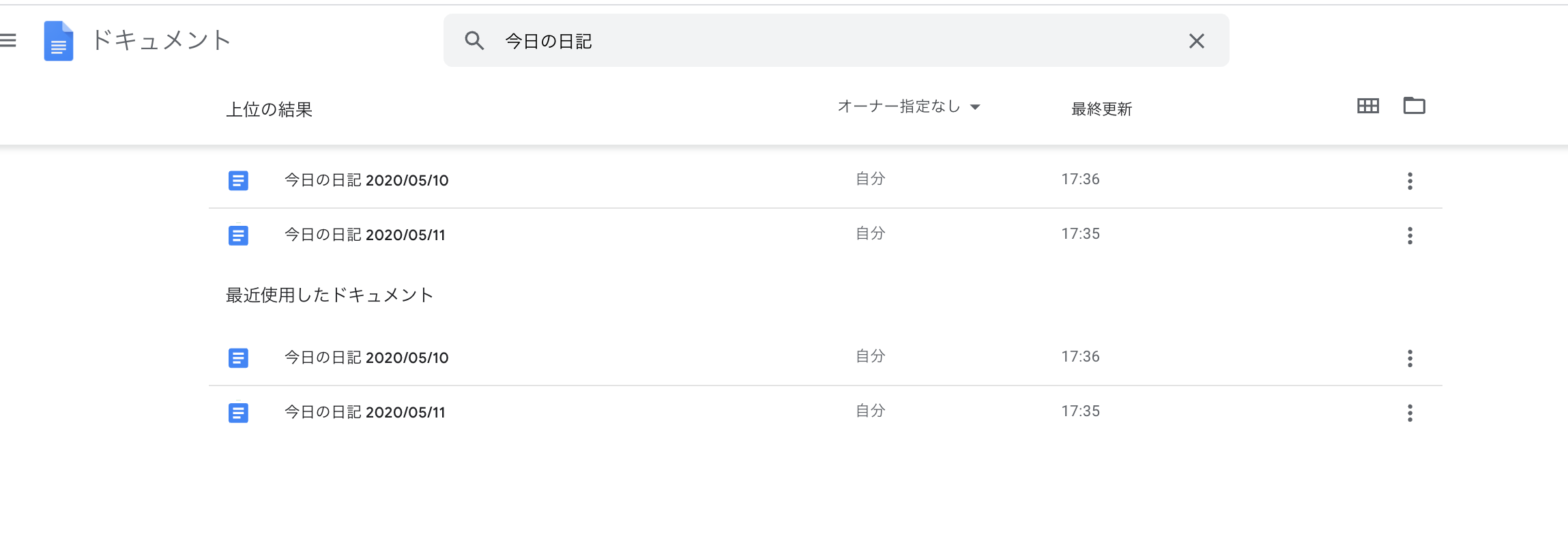Click the magnifier search icon
Image resolution: width=1568 pixels, height=554 pixels.
474,41
